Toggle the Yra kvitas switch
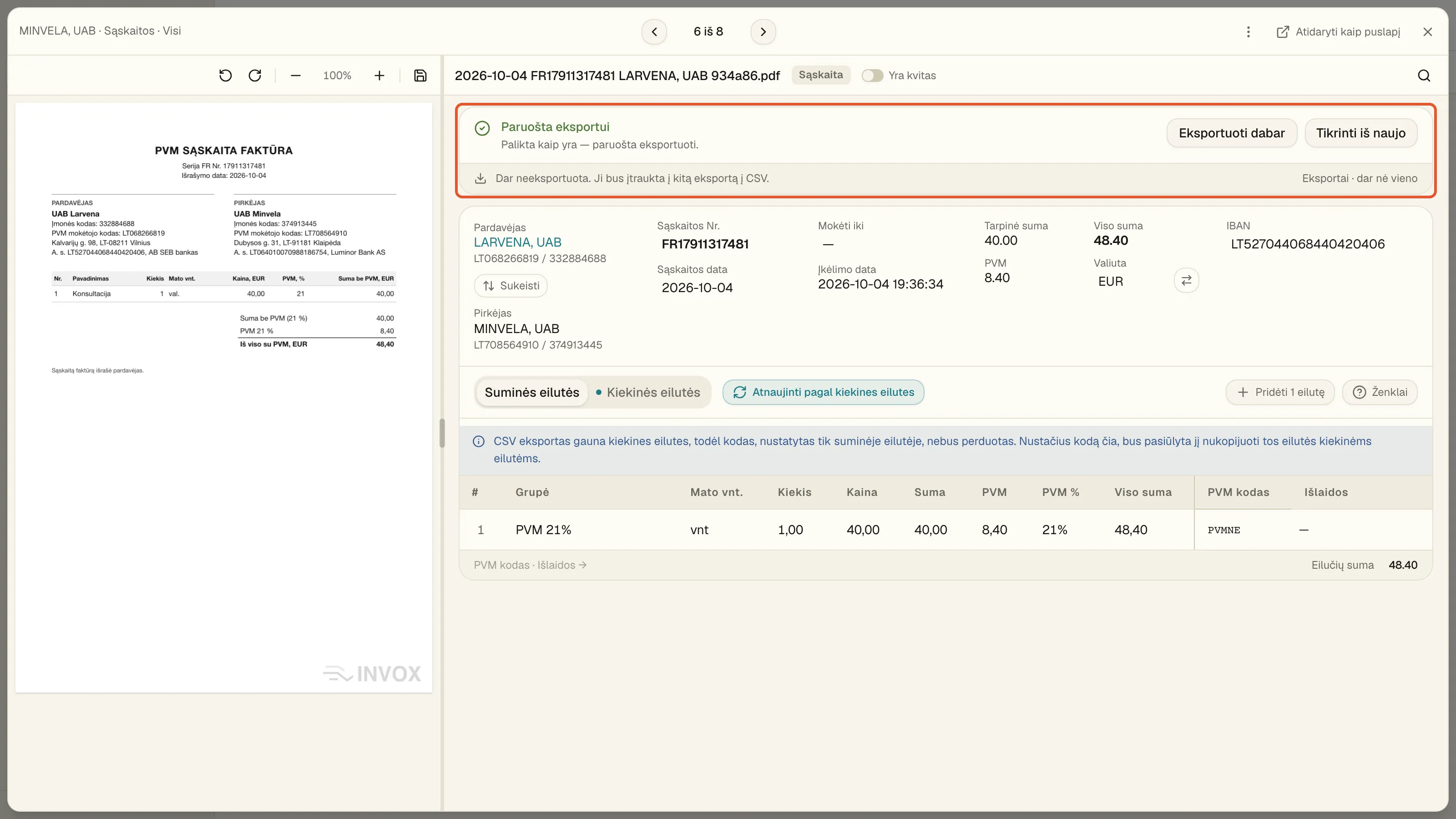1456x819 pixels. click(x=872, y=75)
